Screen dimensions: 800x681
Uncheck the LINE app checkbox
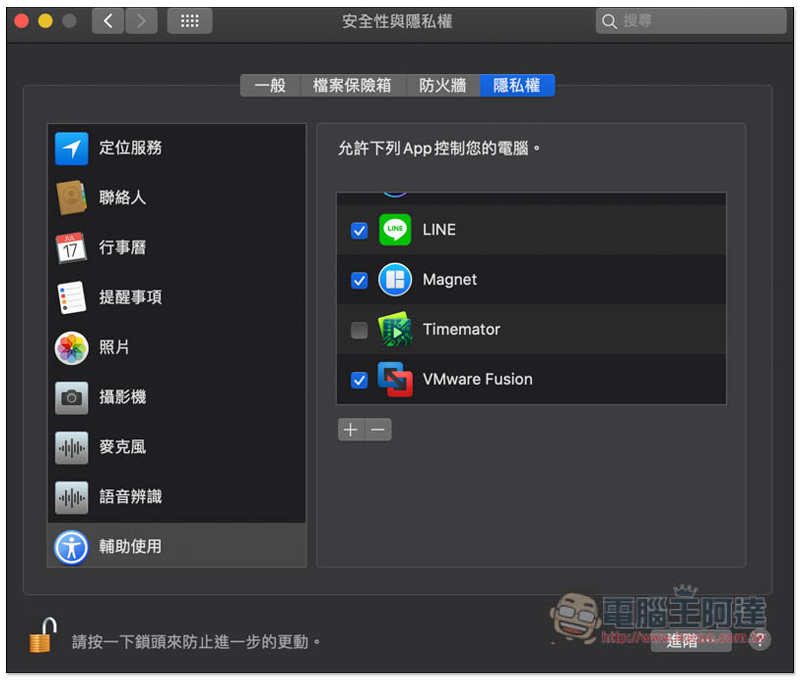(x=359, y=231)
